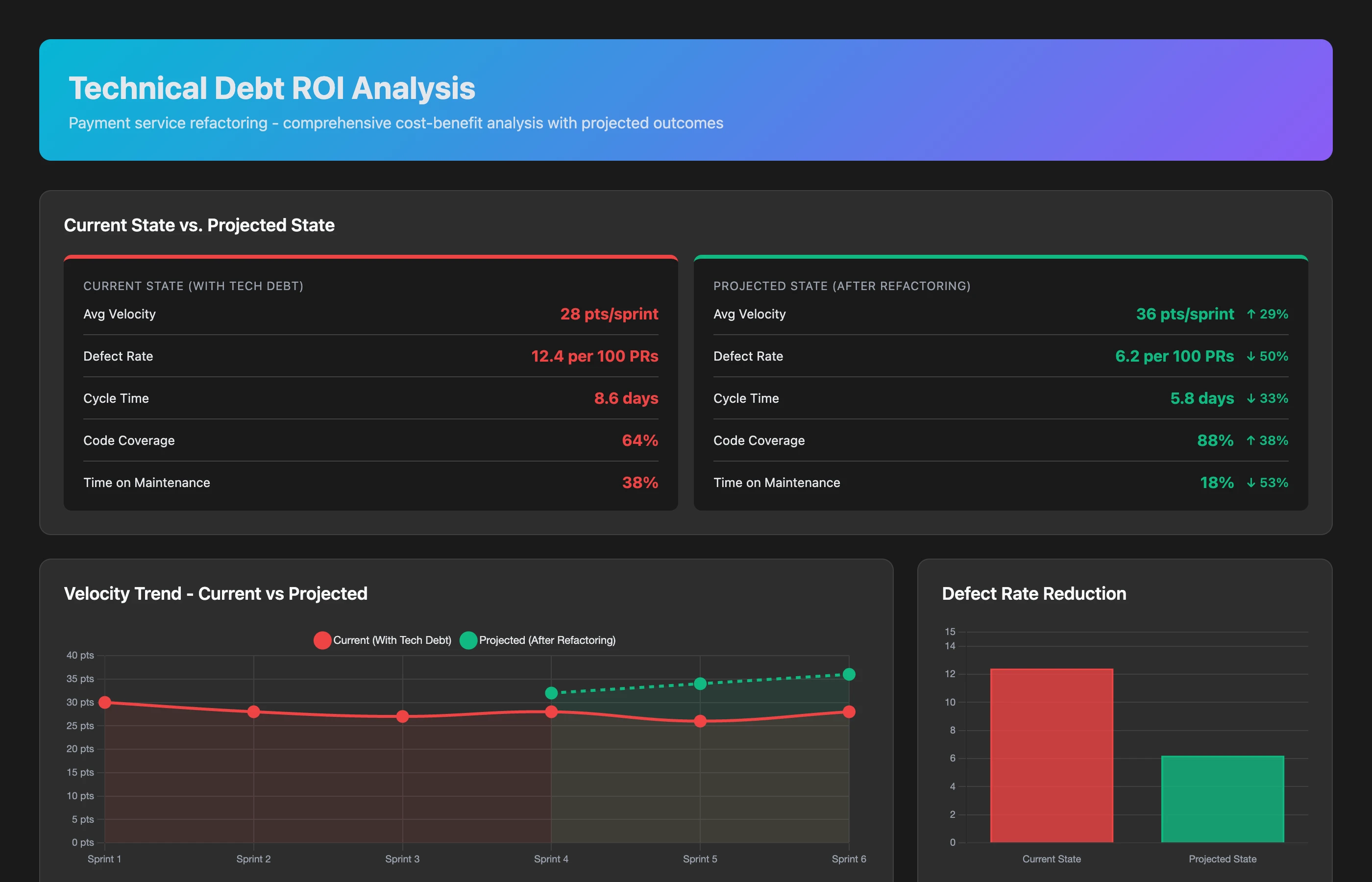The width and height of the screenshot is (1372, 882).
Task: Click the Projected State bar chart axis label
Action: [x=1223, y=859]
